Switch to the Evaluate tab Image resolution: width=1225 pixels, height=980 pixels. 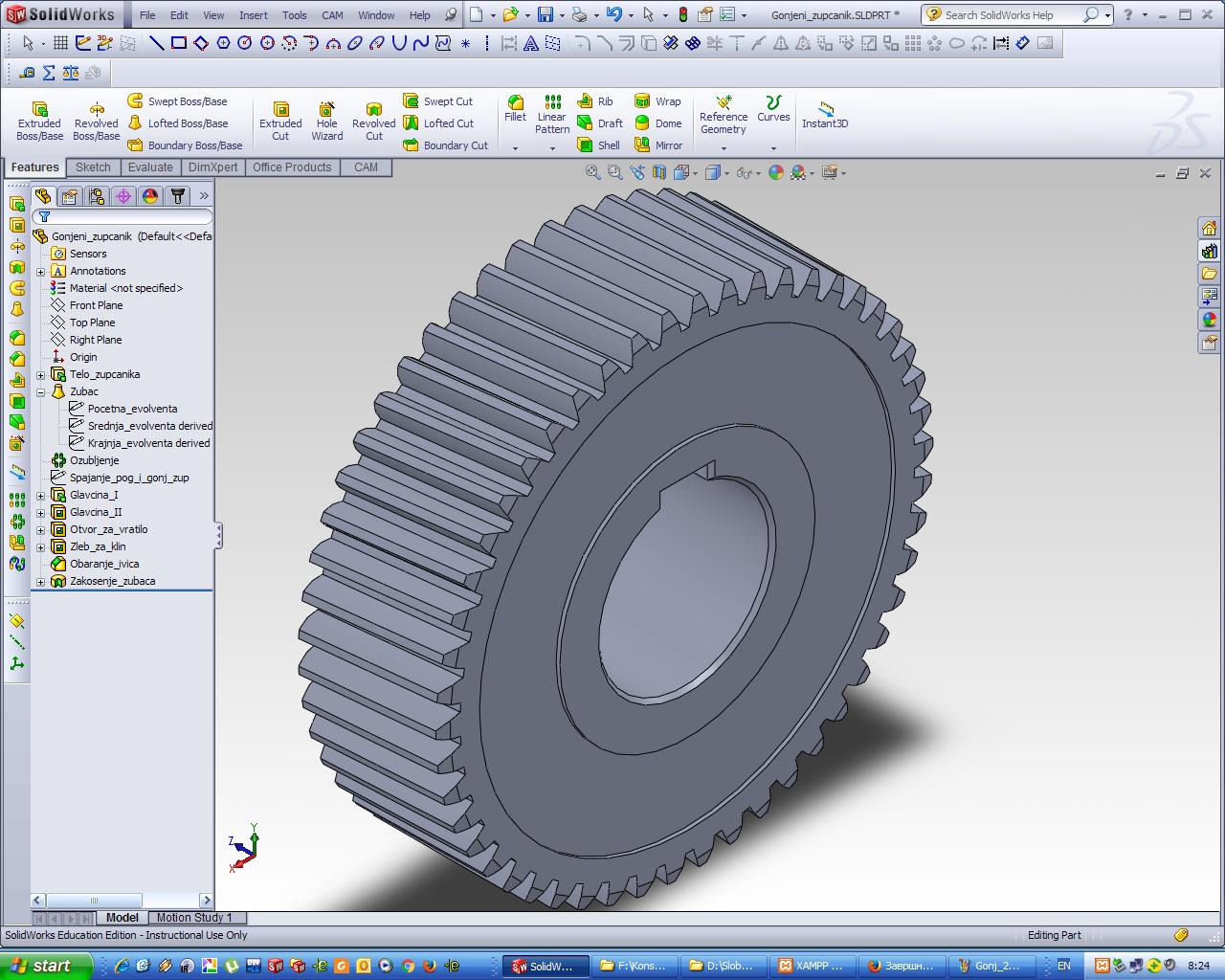(150, 167)
